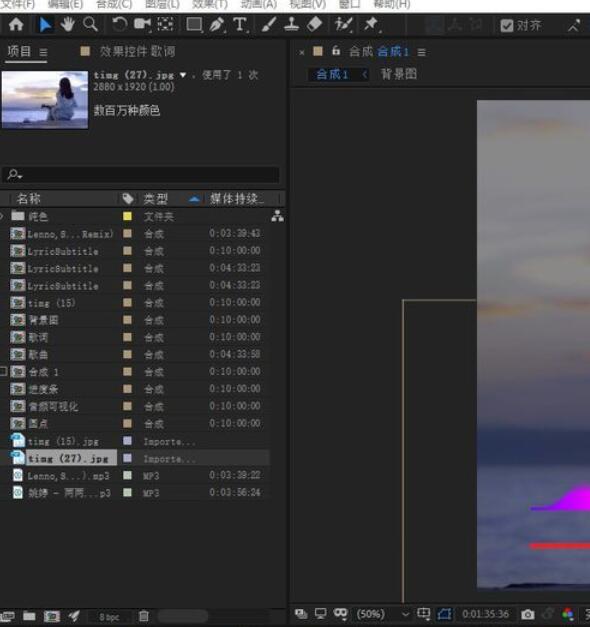This screenshot has height=627, width=590.
Task: Click the timg (27).jpg preview thumbnail
Action: [45, 100]
